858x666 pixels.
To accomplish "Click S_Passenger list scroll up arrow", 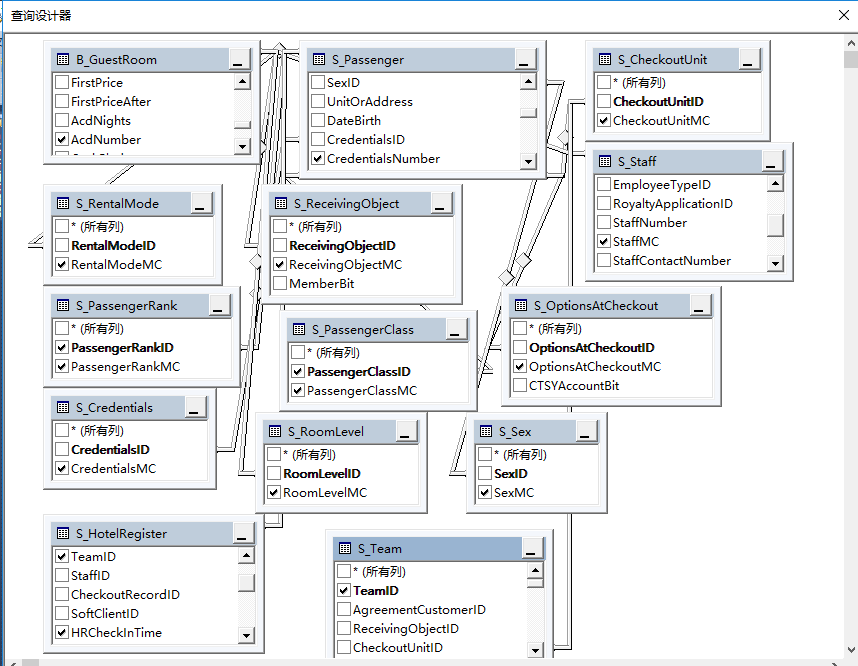I will click(528, 82).
